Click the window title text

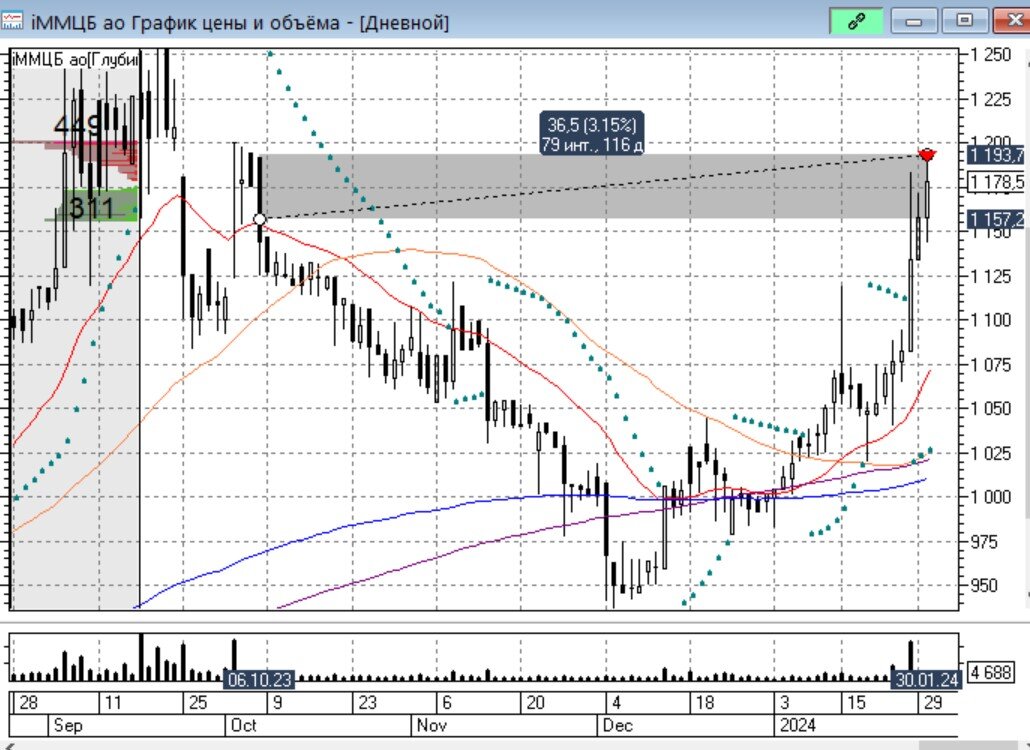(240, 23)
